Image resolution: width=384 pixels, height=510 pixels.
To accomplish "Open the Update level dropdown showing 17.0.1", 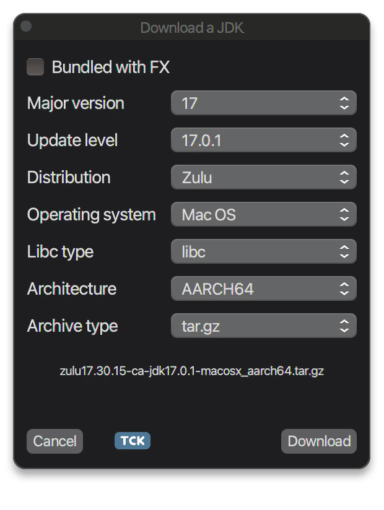I will tap(264, 140).
